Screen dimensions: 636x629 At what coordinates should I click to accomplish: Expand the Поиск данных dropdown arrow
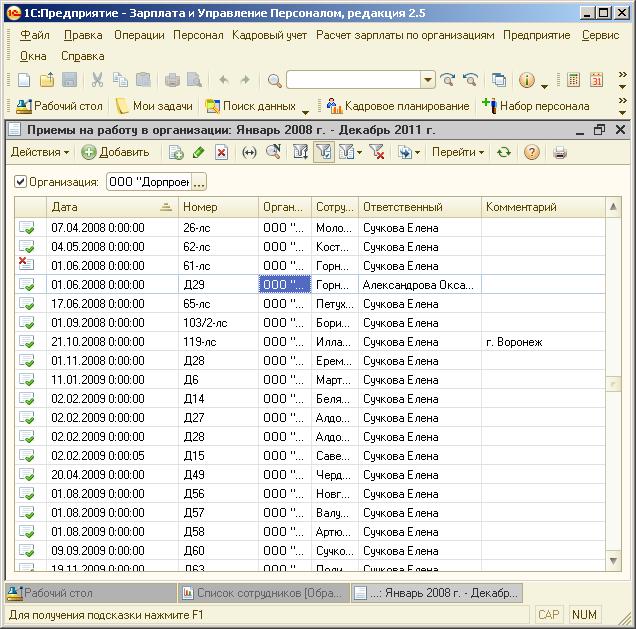point(305,112)
